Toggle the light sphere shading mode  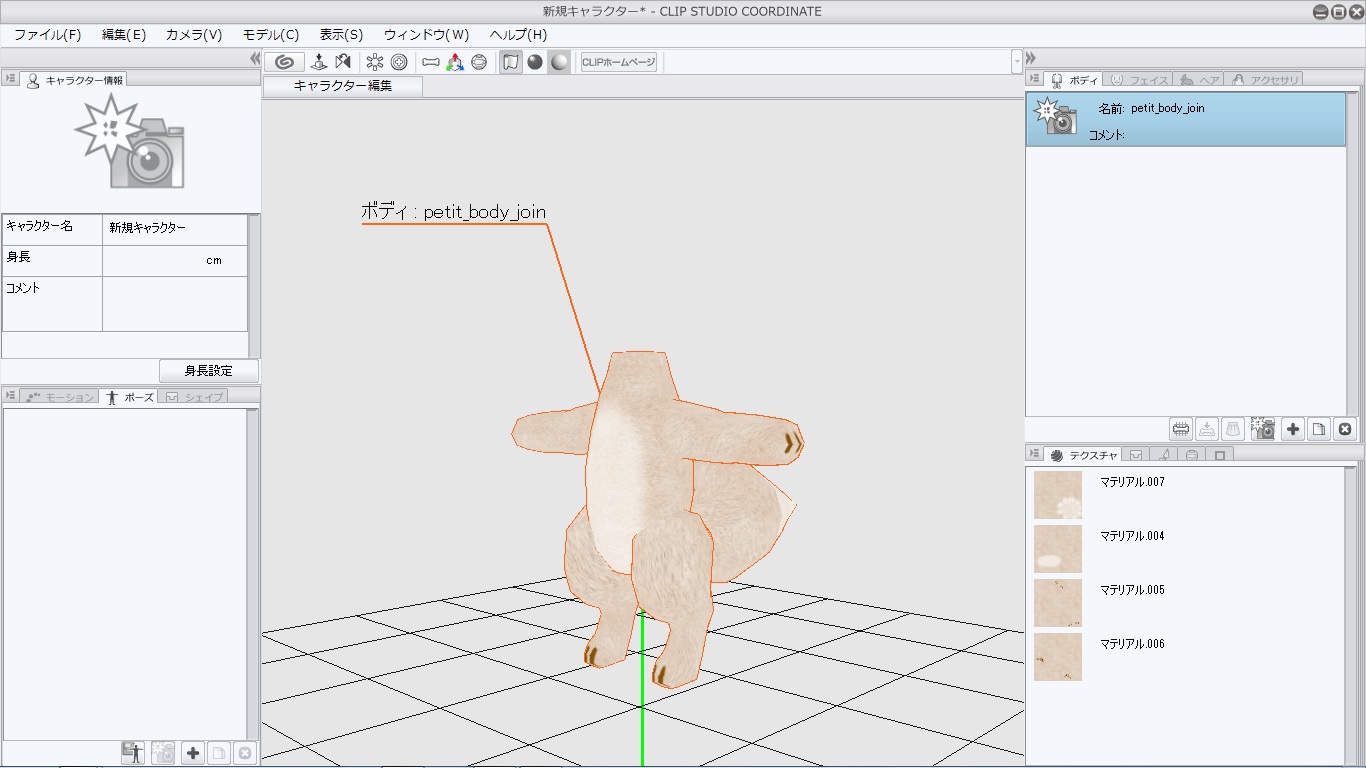(x=559, y=62)
